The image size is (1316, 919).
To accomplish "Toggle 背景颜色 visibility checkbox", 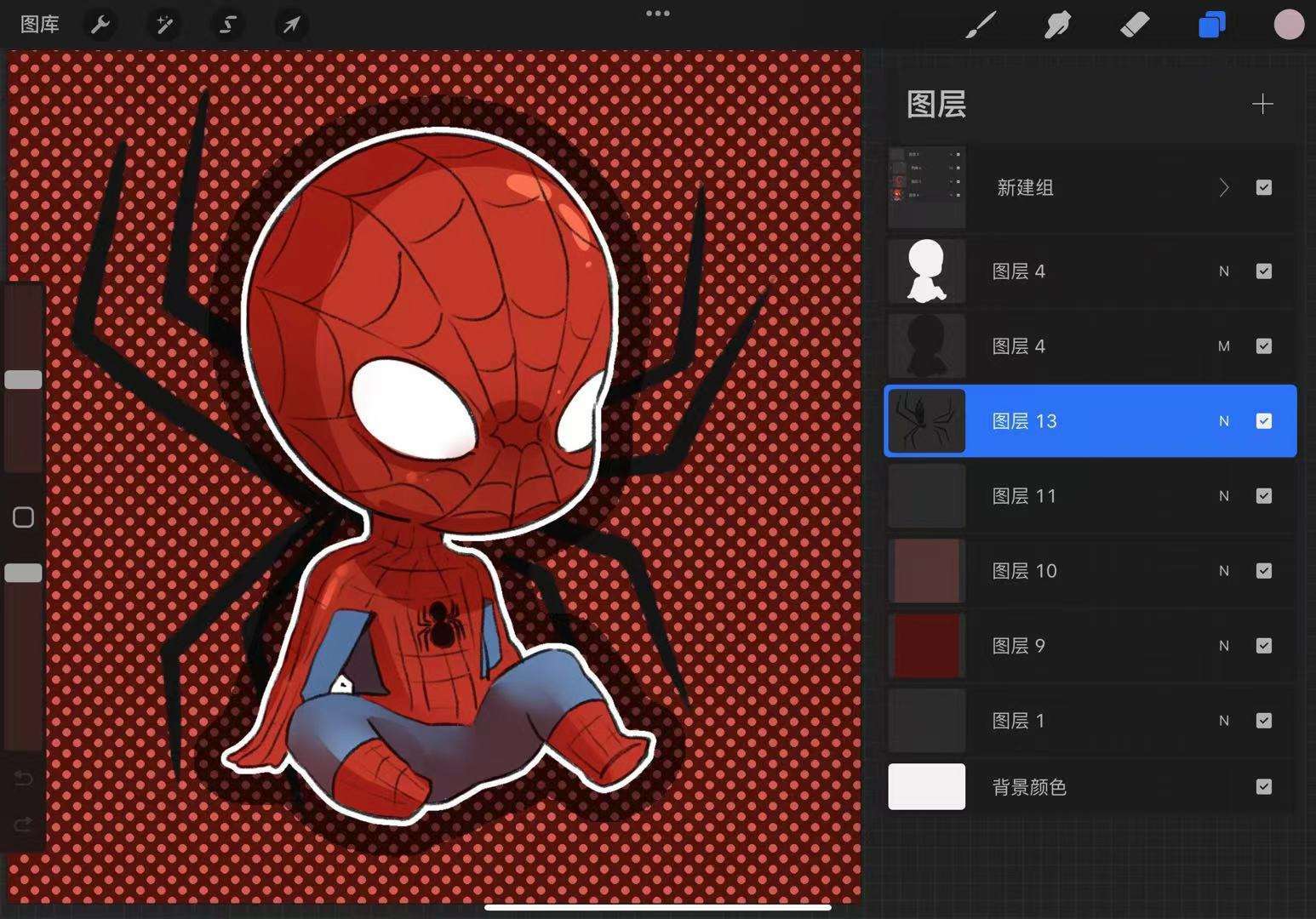I will [x=1264, y=787].
